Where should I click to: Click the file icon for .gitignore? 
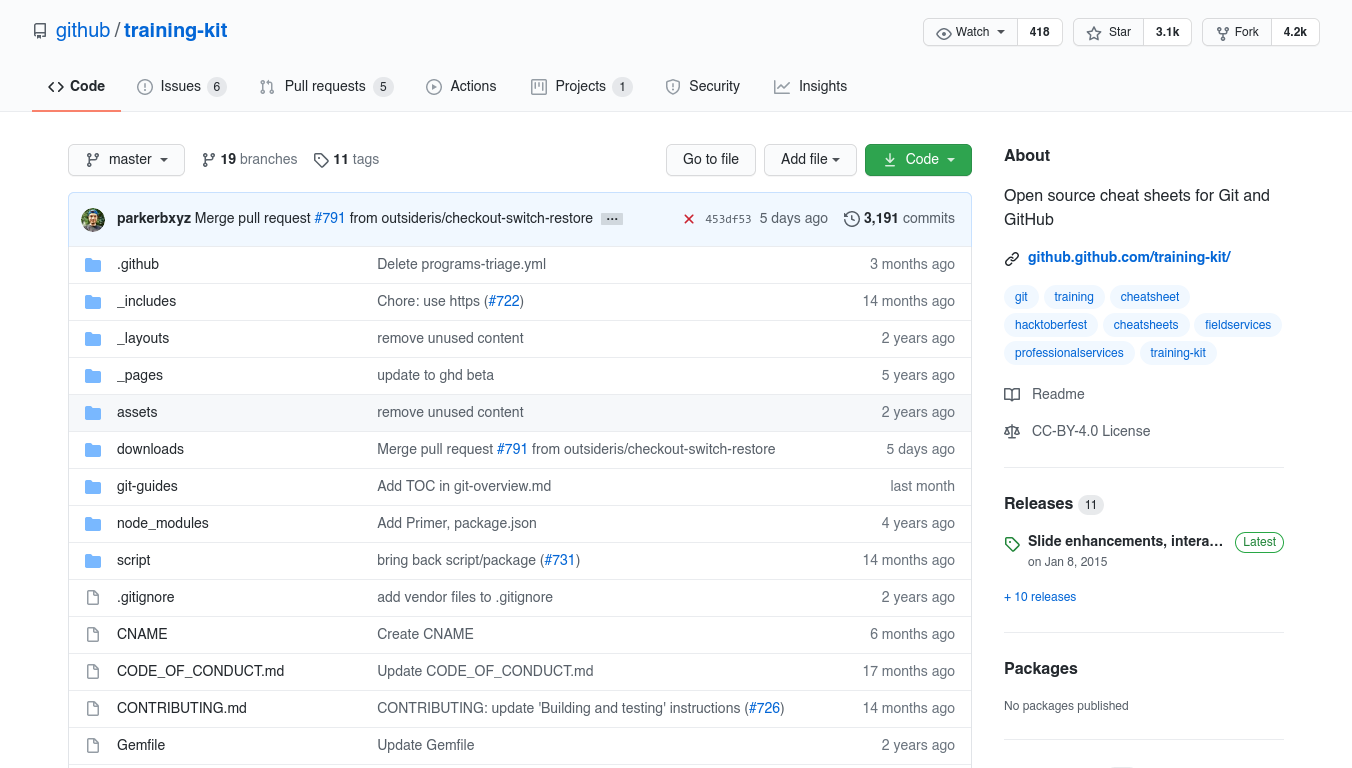(93, 597)
